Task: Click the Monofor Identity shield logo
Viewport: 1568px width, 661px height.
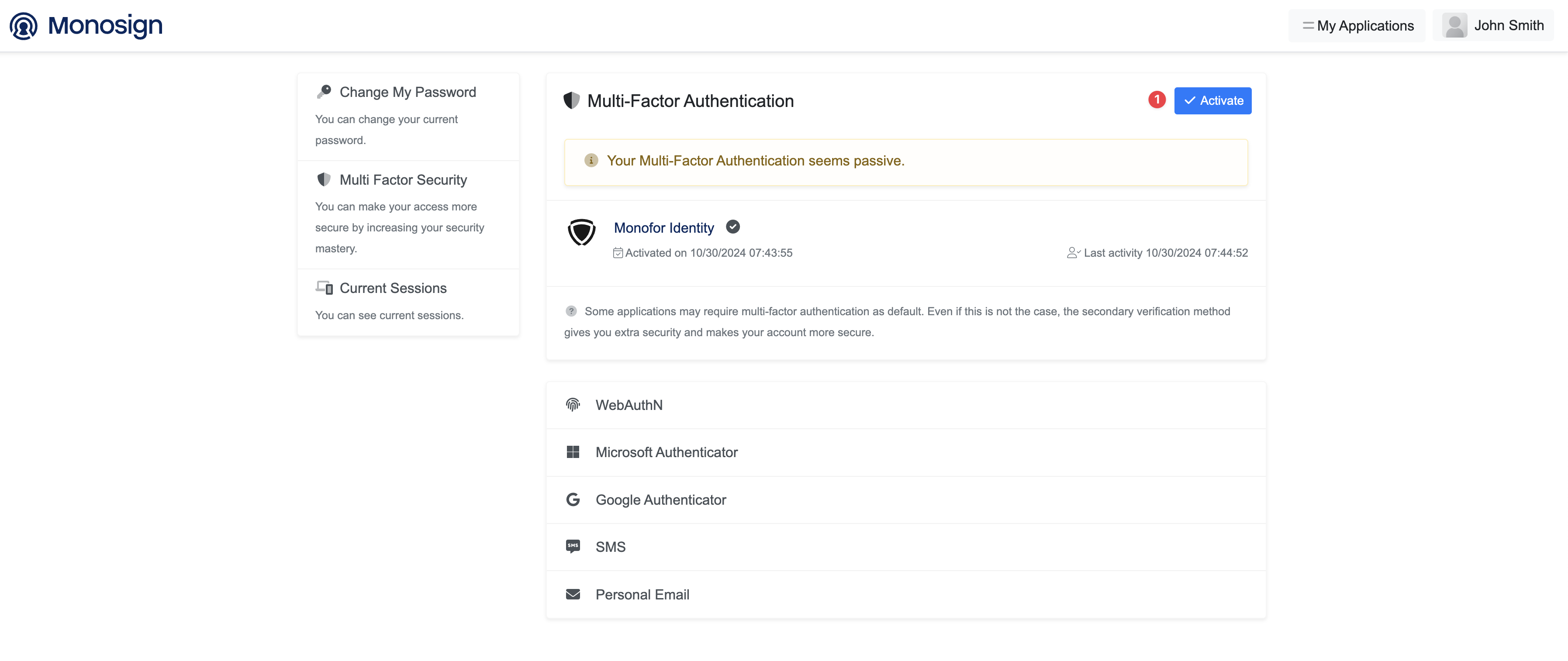Action: (x=581, y=233)
